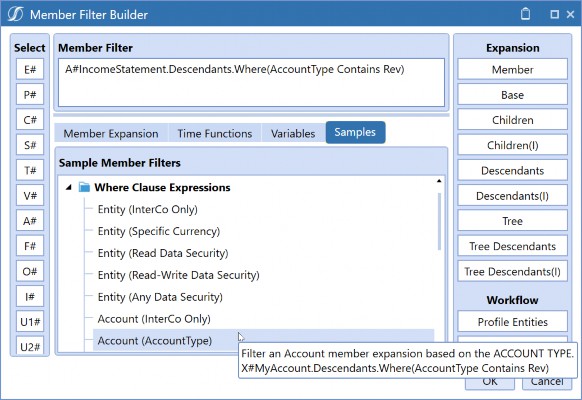Click the clipboard icon in title bar
The height and width of the screenshot is (400, 582).
pyautogui.click(x=525, y=14)
